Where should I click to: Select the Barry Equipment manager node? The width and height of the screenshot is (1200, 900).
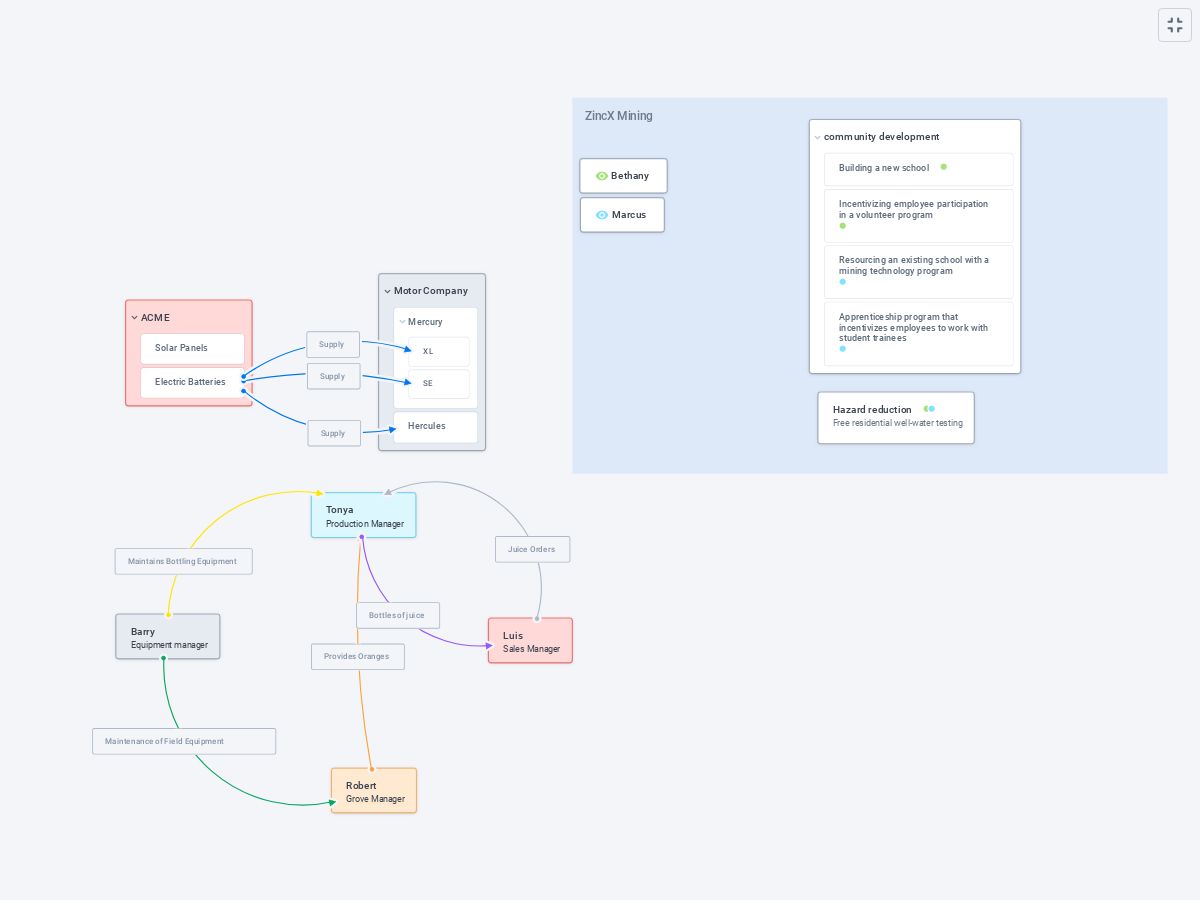[168, 637]
